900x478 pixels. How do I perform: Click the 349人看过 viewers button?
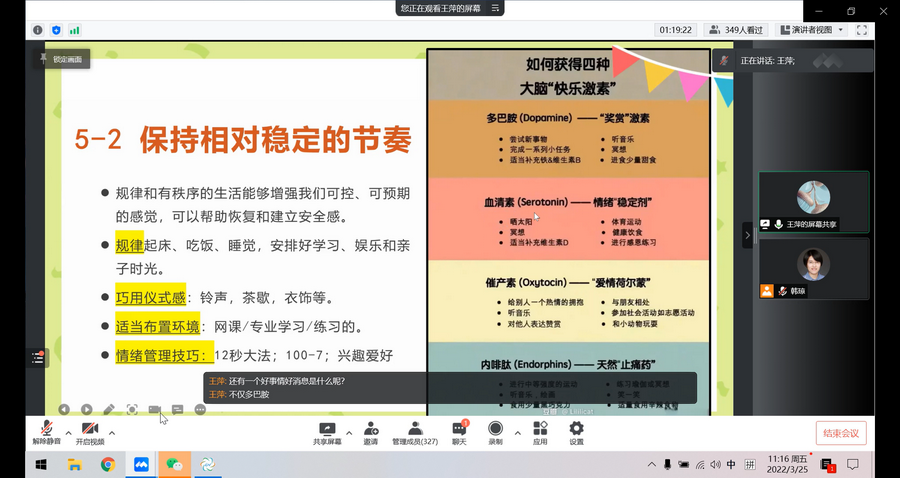[x=736, y=30]
